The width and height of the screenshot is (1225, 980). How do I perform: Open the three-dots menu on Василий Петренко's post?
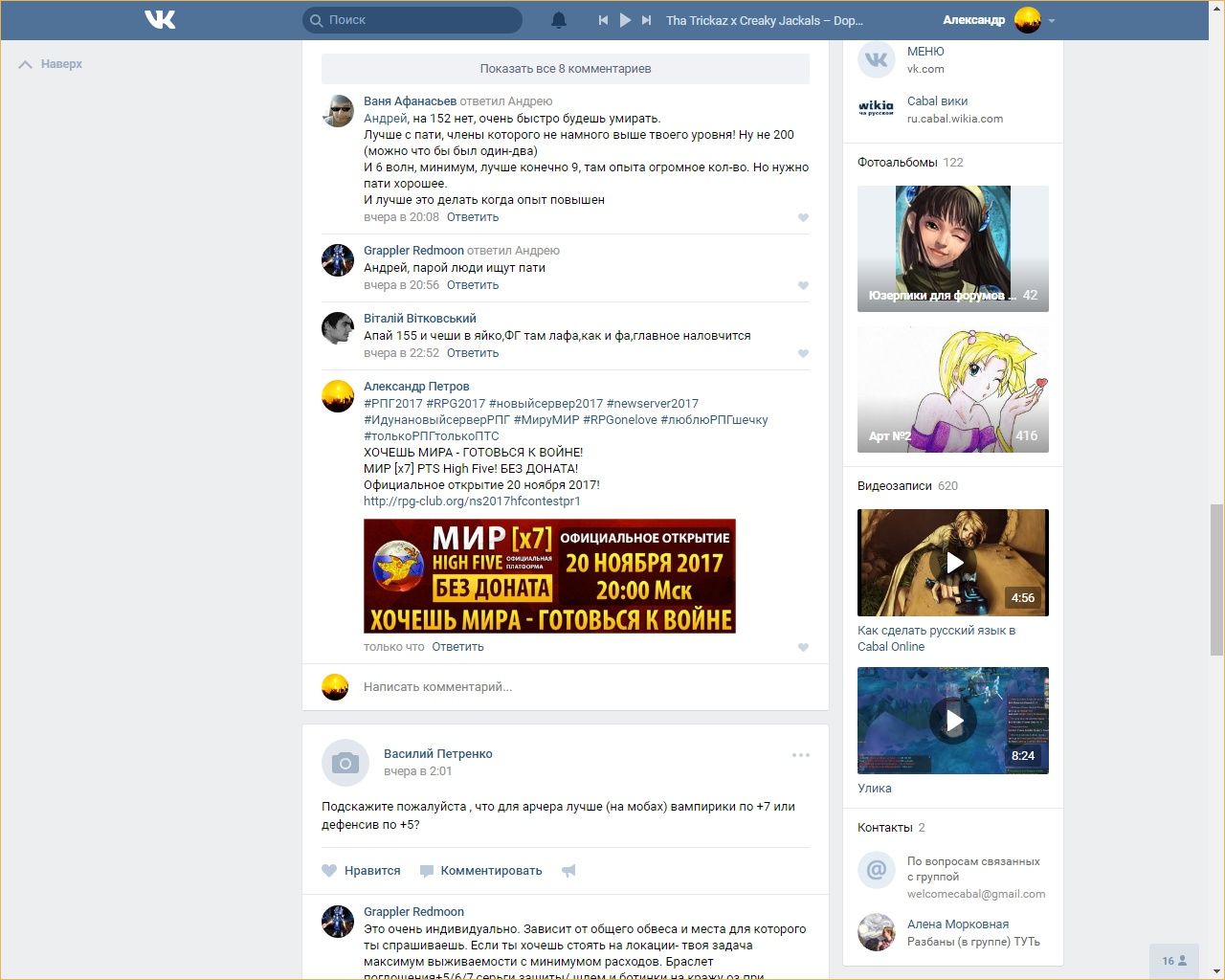pos(801,755)
